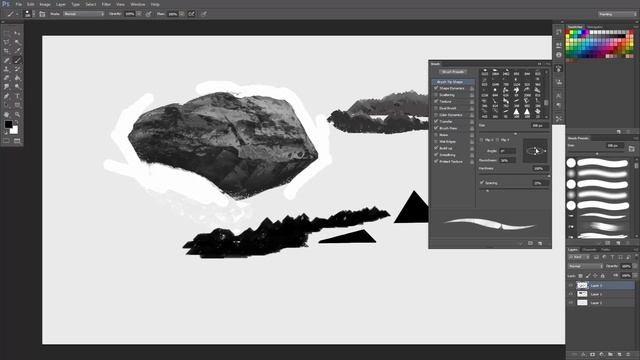Hide the highlighted top layer's eye icon
Image resolution: width=640 pixels, height=360 pixels.
pyautogui.click(x=571, y=285)
